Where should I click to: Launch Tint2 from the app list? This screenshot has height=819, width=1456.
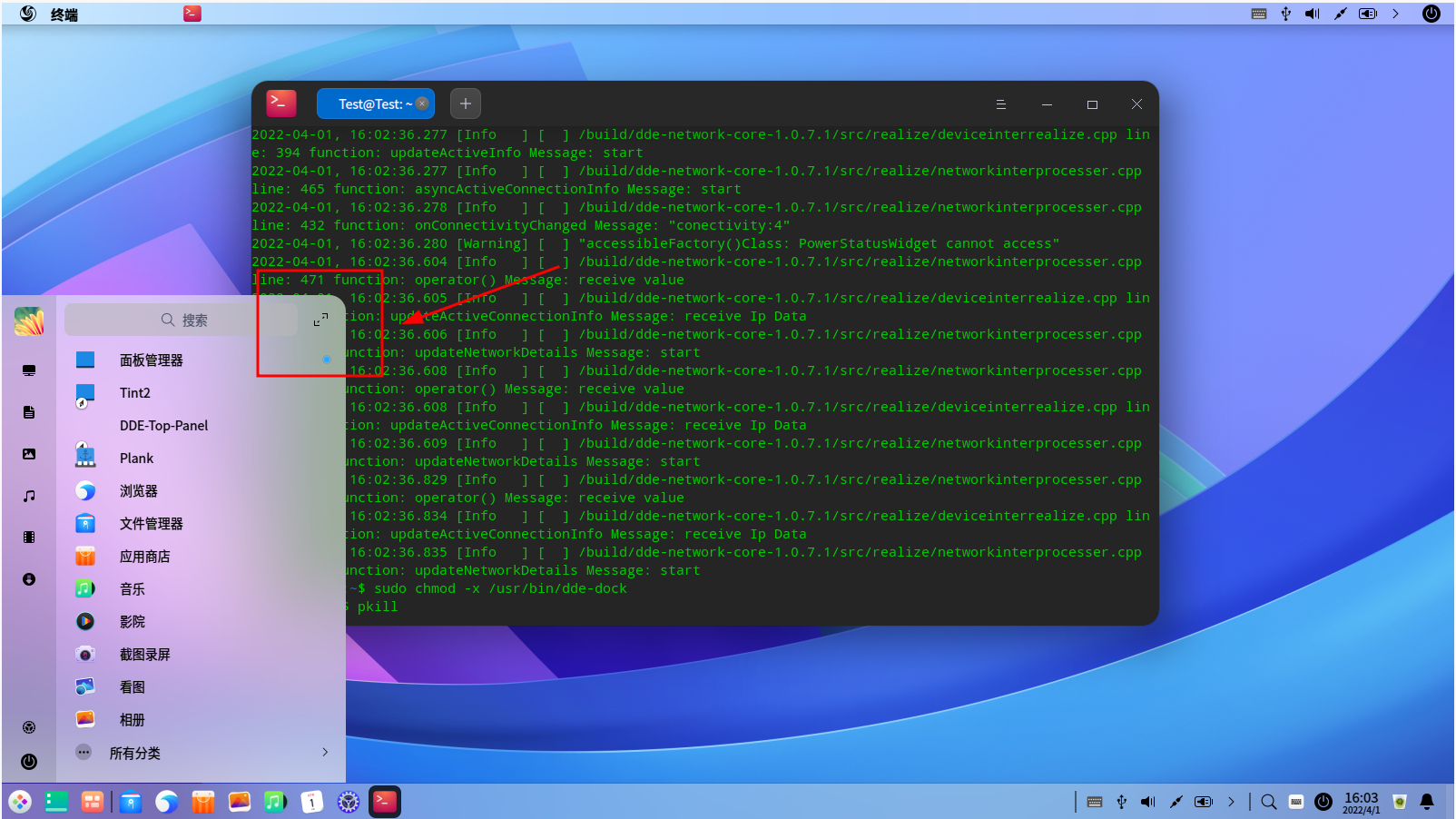[x=202, y=393]
